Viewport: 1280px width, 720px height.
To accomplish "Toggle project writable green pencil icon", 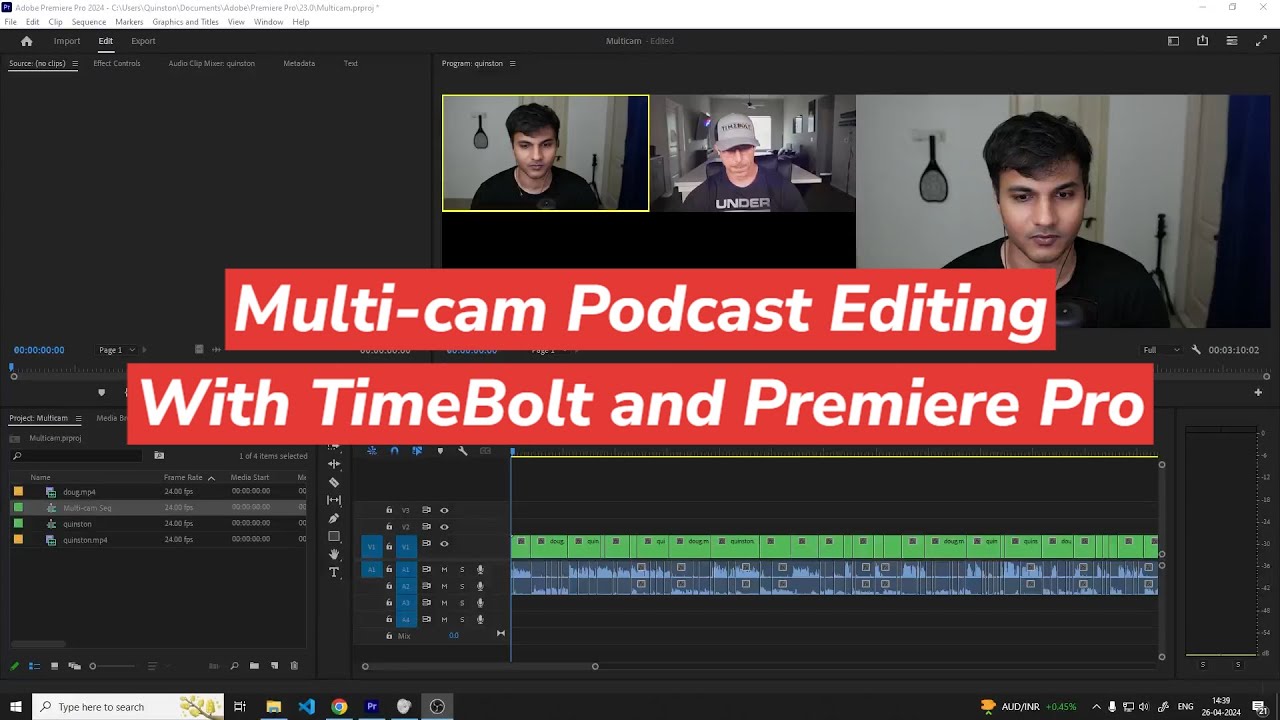I will [14, 666].
